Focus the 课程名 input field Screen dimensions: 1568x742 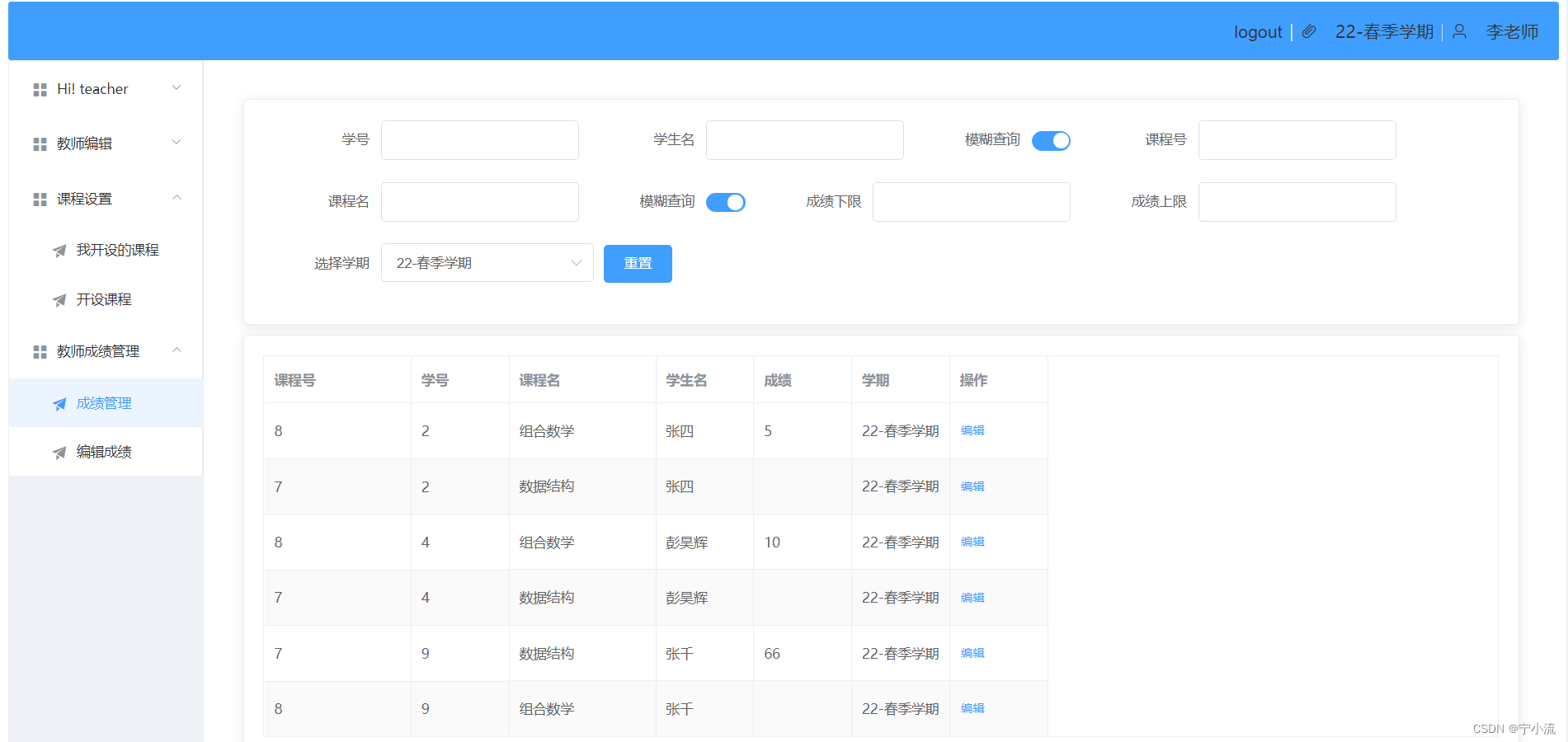coord(480,202)
